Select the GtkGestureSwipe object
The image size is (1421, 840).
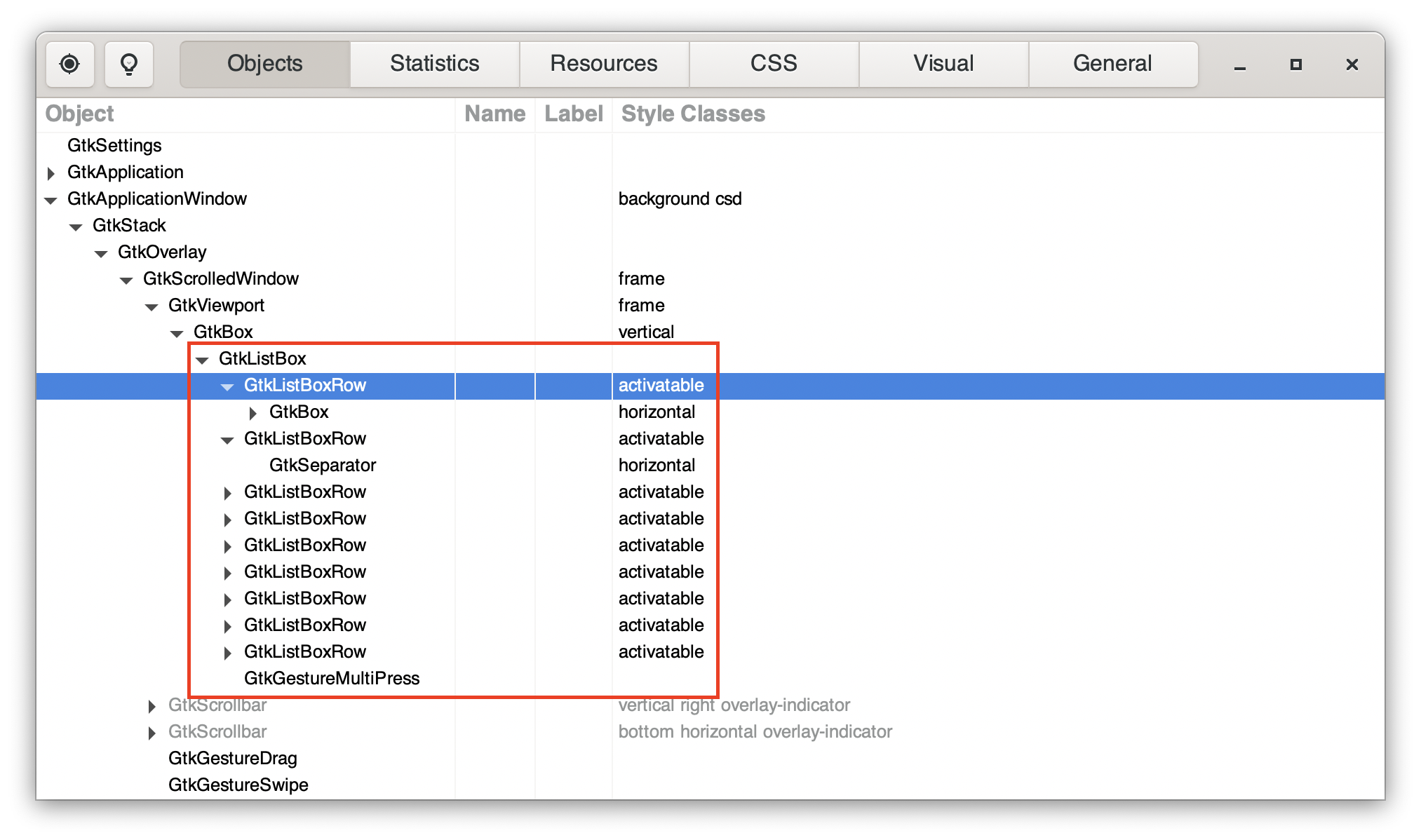pyautogui.click(x=237, y=785)
